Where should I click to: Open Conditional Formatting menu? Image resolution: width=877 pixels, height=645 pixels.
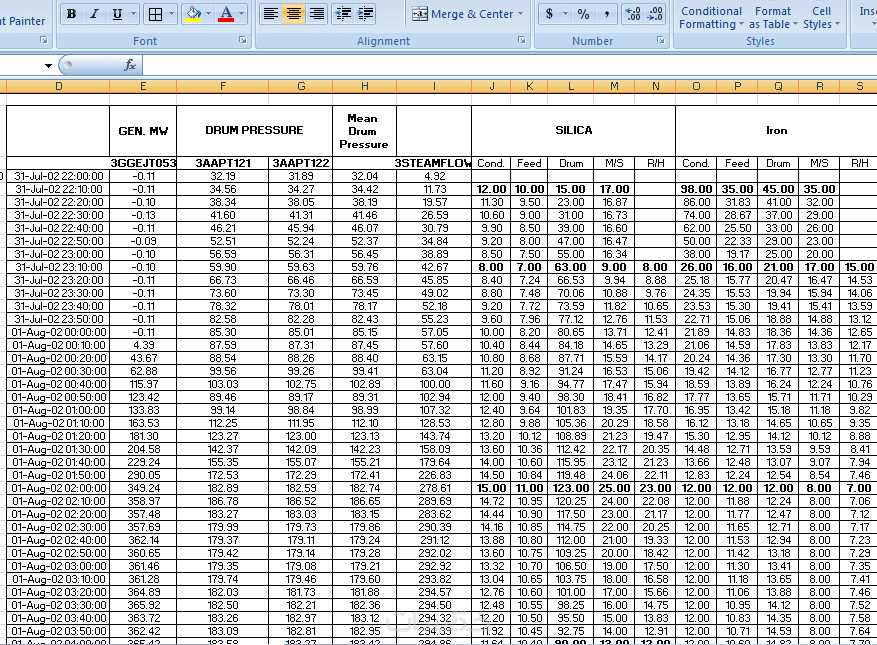click(x=711, y=17)
